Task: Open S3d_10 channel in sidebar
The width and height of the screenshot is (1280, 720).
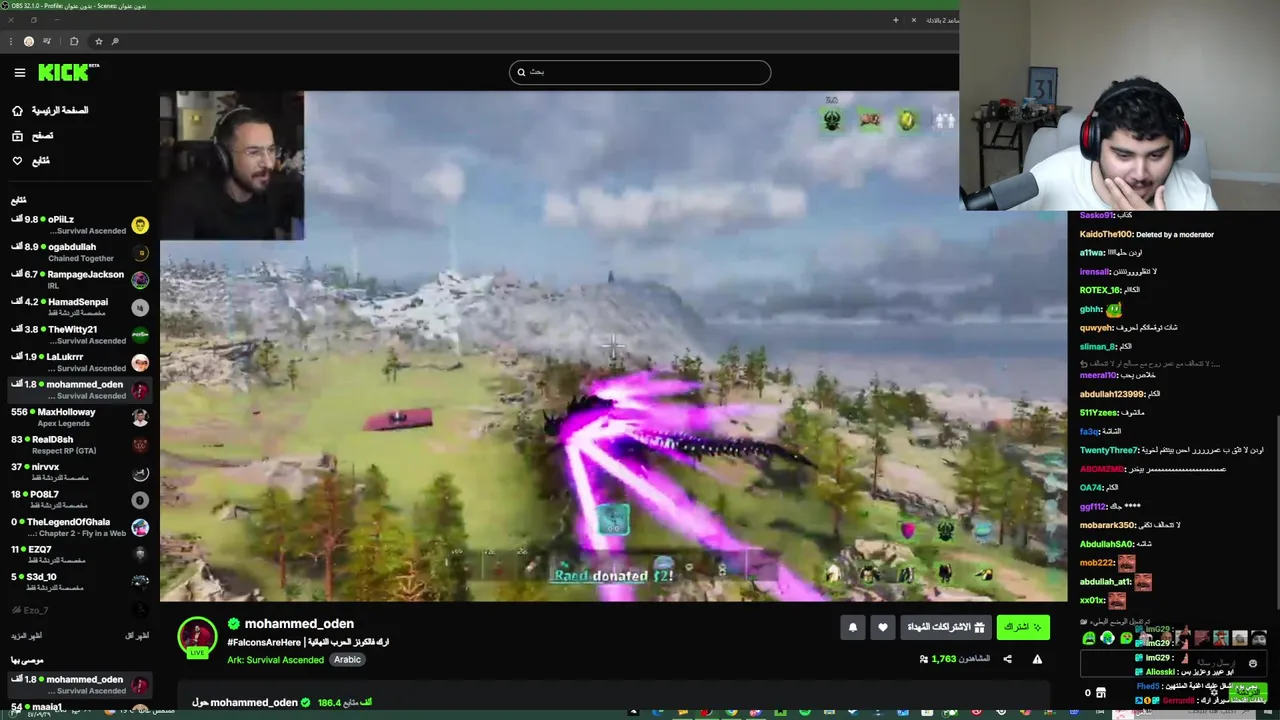Action: pos(80,582)
